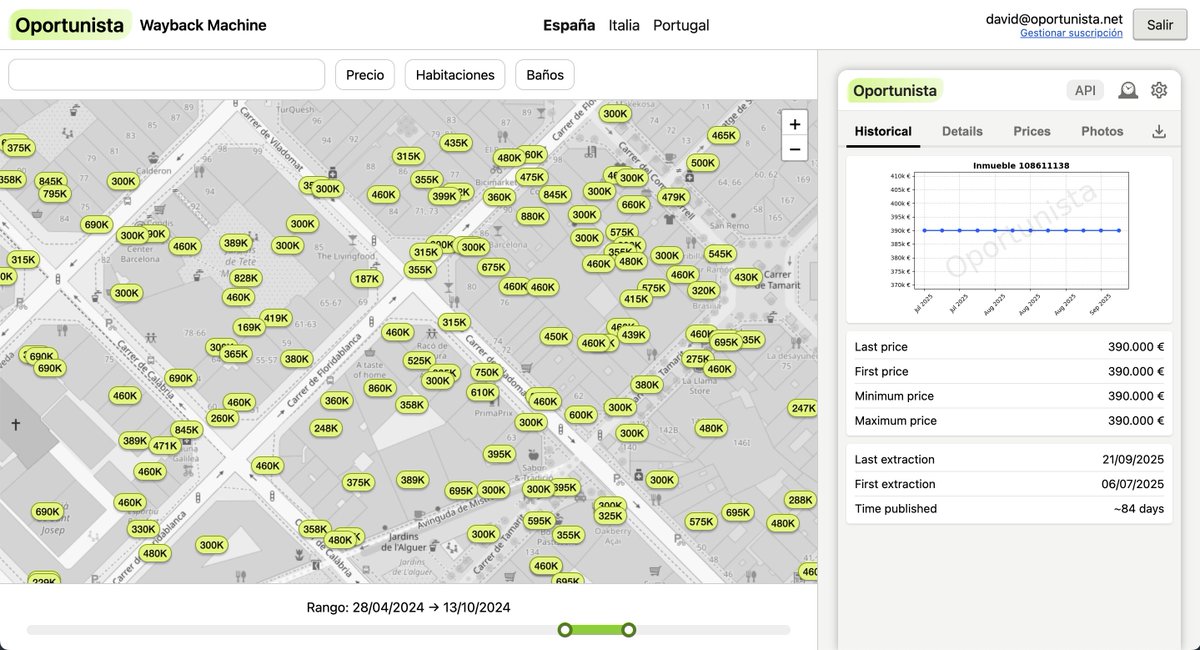Screen dimensions: 1200x650
Task: Select the 399K price marker
Action: [x=444, y=196]
